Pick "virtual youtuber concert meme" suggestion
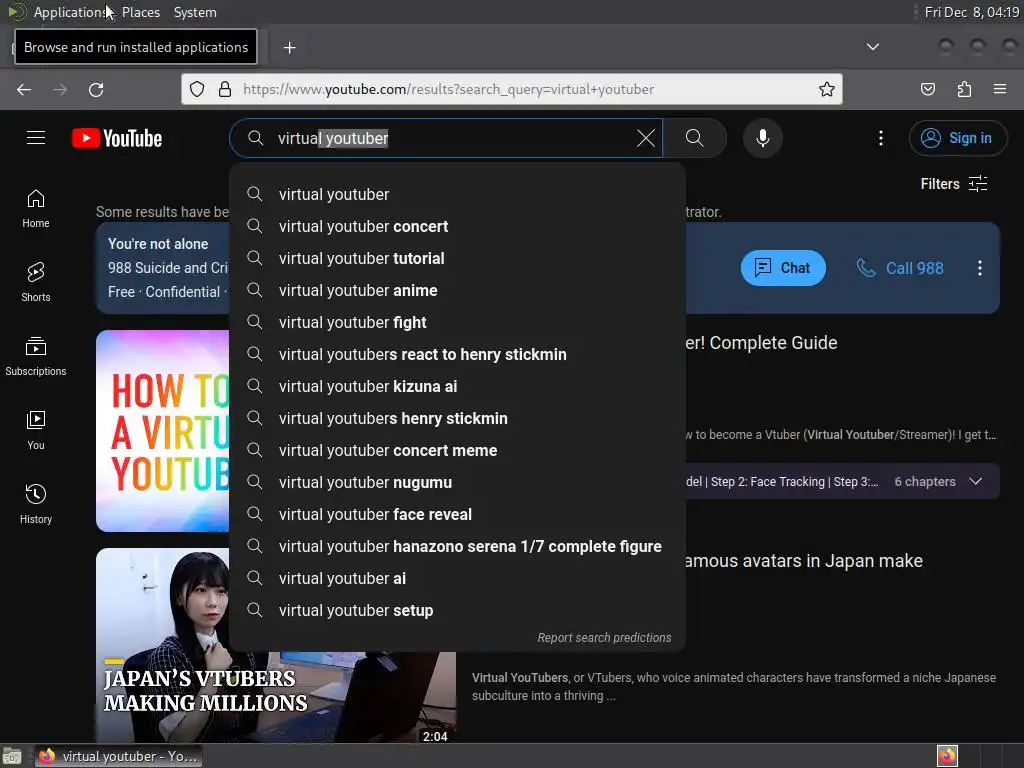 pos(457,451)
